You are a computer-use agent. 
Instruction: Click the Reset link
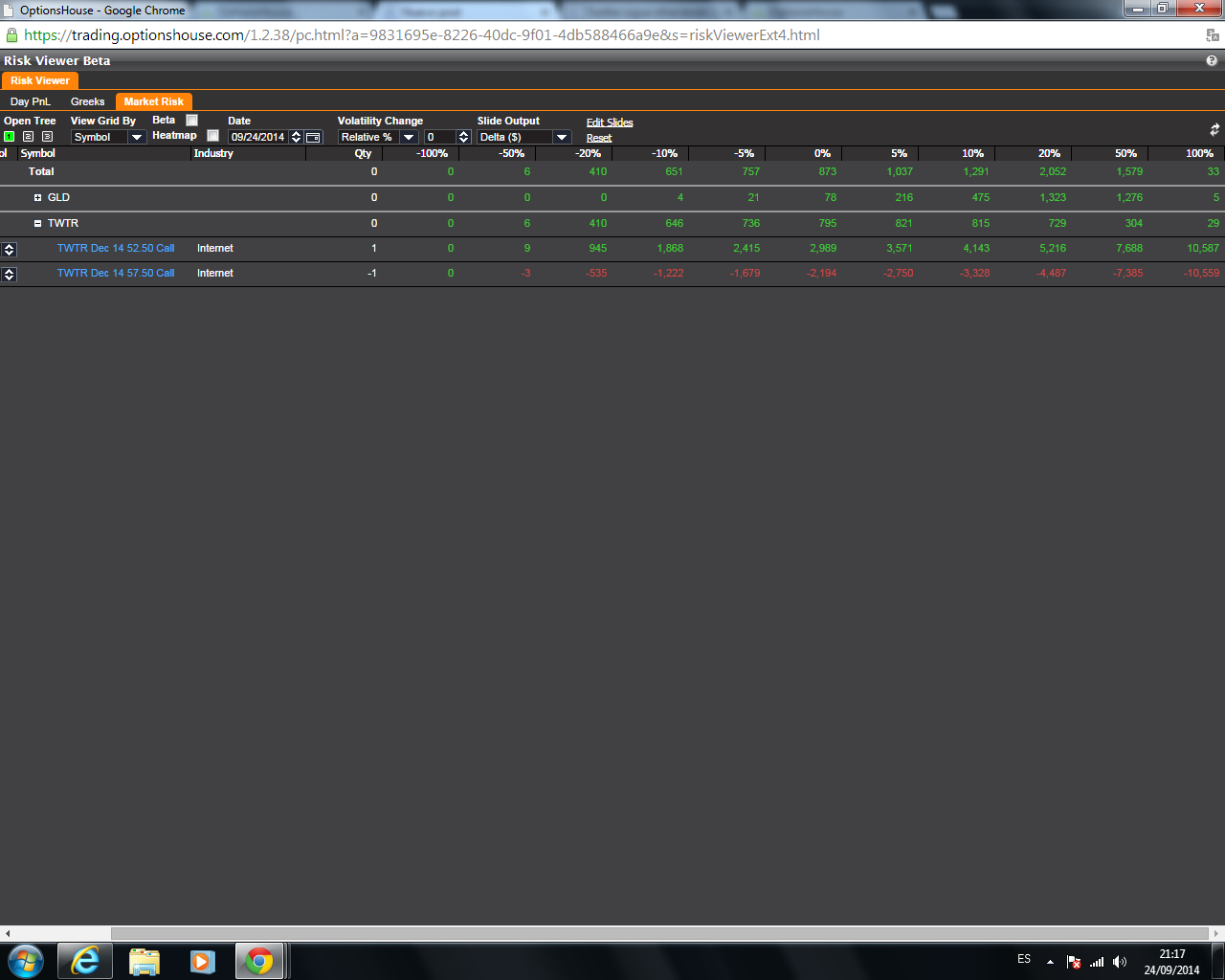click(x=599, y=138)
